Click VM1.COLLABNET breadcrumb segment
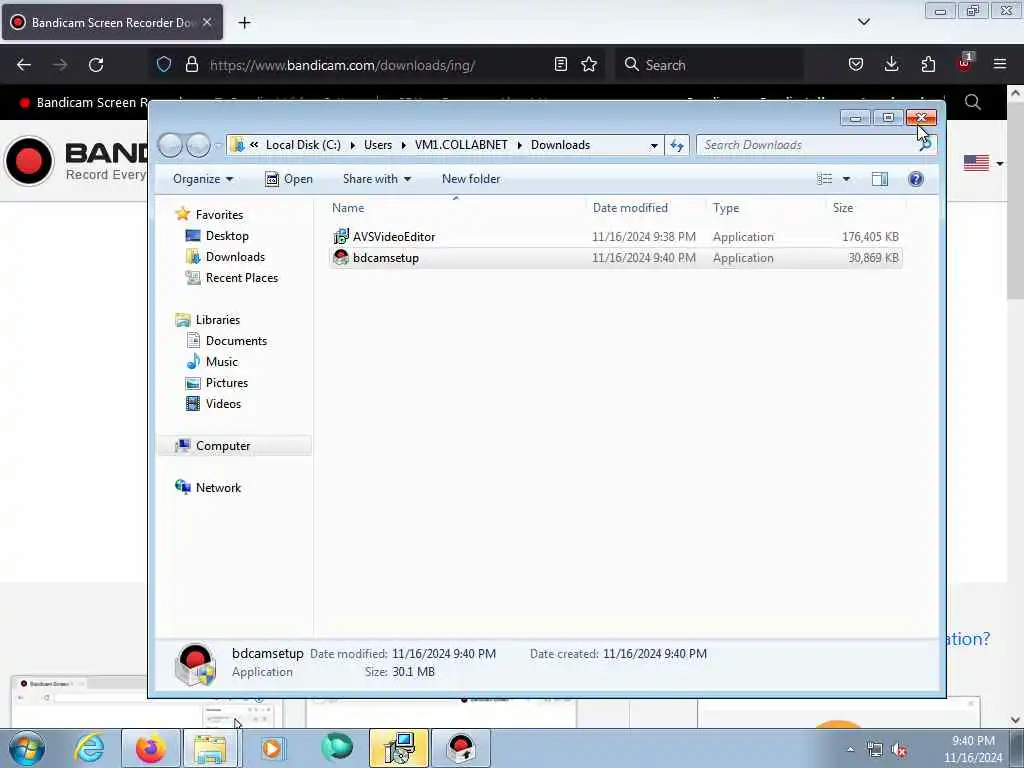This screenshot has height=768, width=1024. (461, 145)
